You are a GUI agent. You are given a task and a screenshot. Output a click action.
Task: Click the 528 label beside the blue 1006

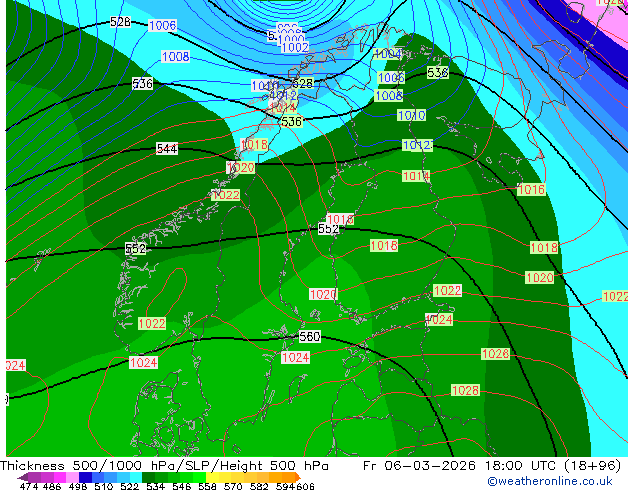[120, 22]
